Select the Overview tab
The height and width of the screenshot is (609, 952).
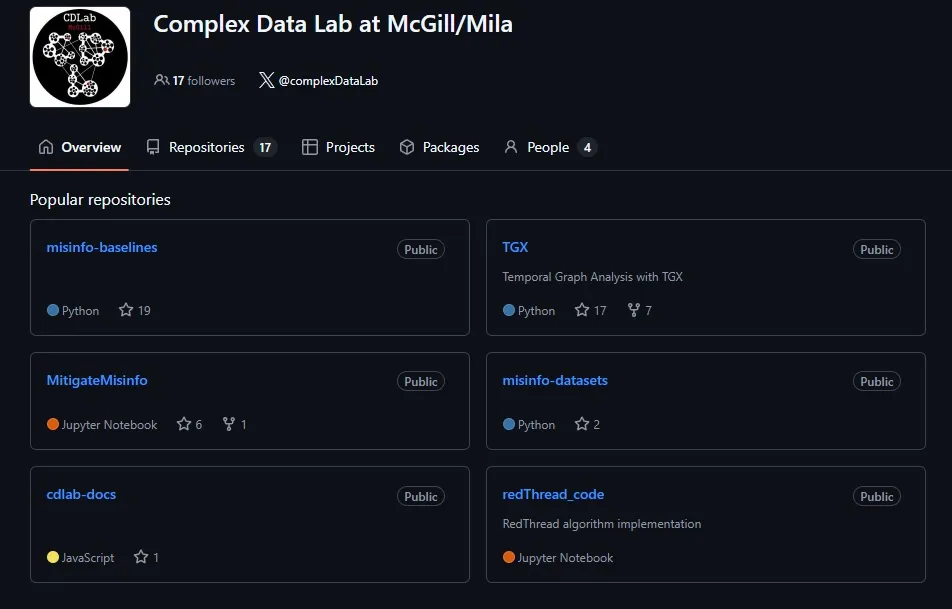pos(80,147)
